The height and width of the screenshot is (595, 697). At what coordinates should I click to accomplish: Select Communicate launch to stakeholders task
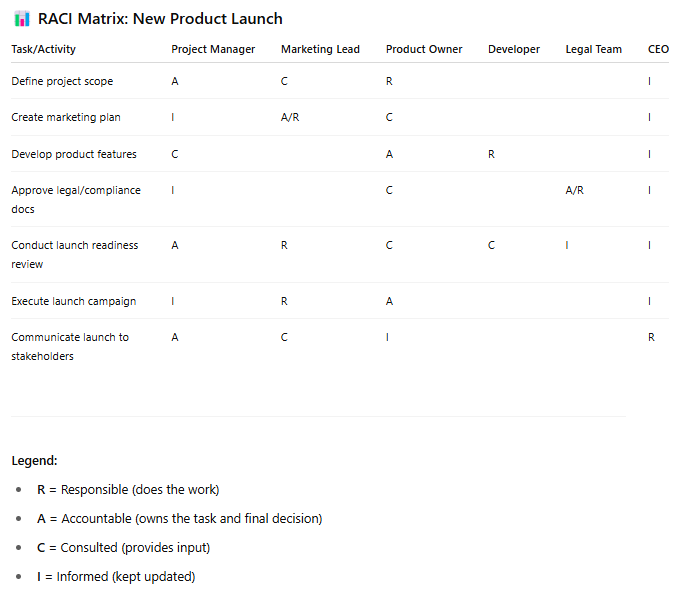coord(70,347)
